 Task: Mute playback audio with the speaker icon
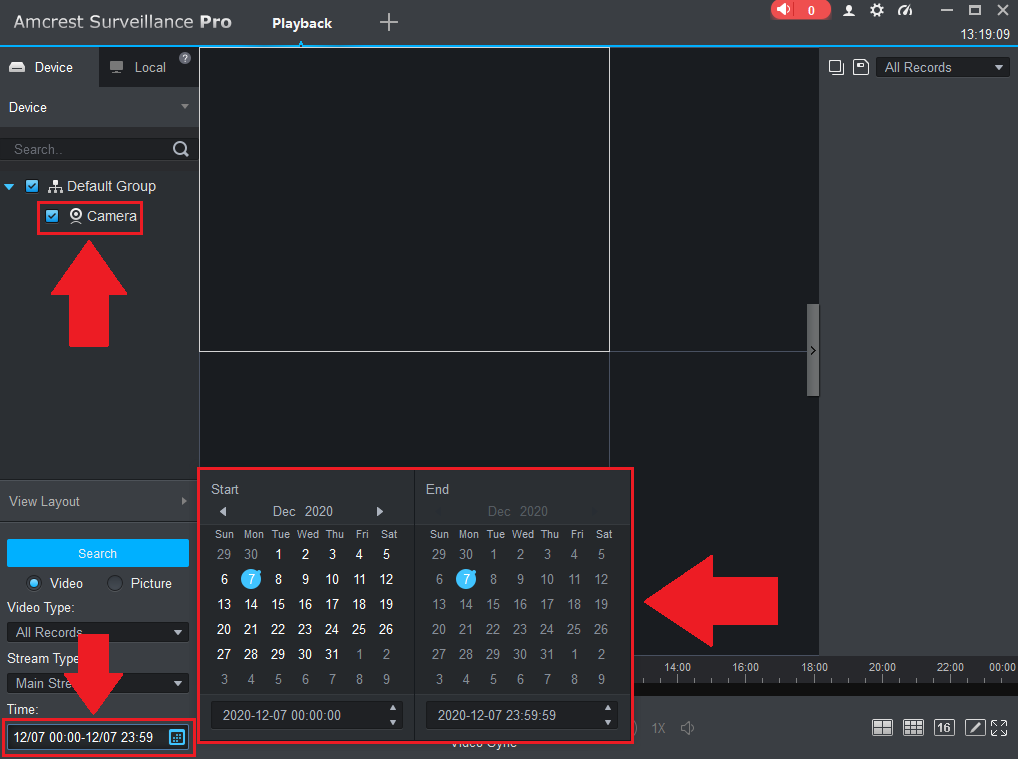[x=687, y=728]
